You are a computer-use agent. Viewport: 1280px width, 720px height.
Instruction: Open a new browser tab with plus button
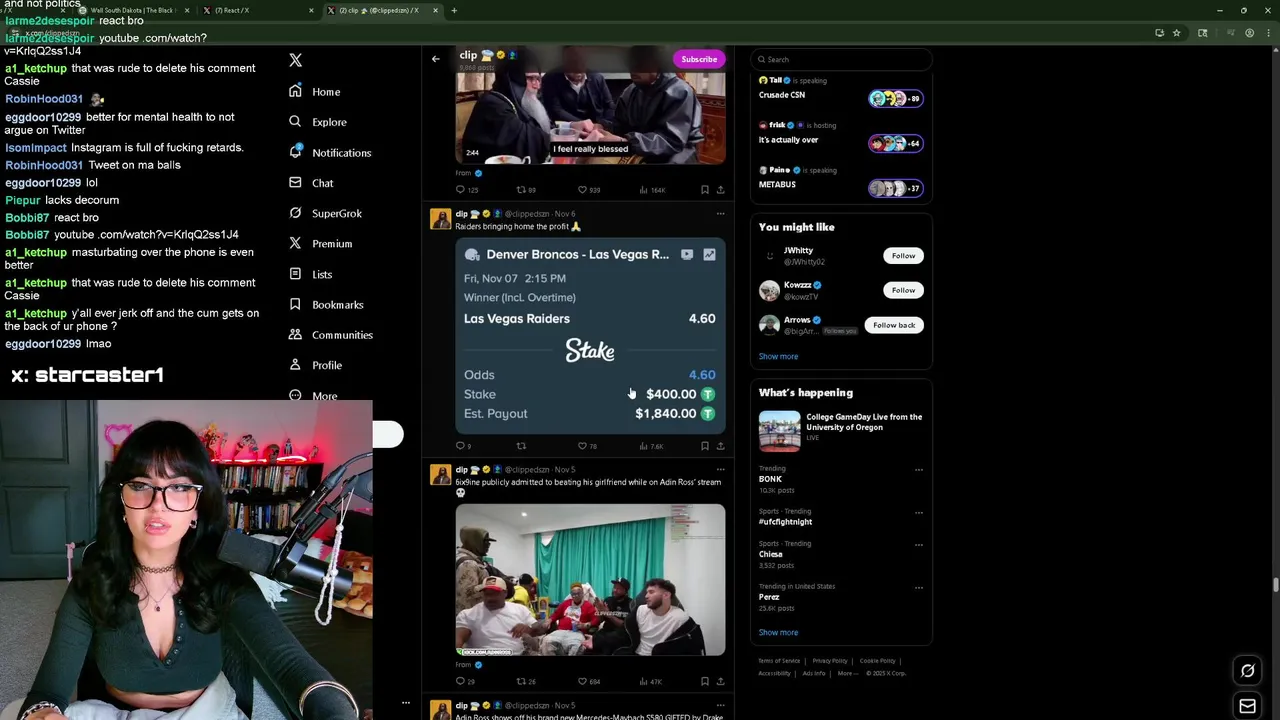point(454,11)
